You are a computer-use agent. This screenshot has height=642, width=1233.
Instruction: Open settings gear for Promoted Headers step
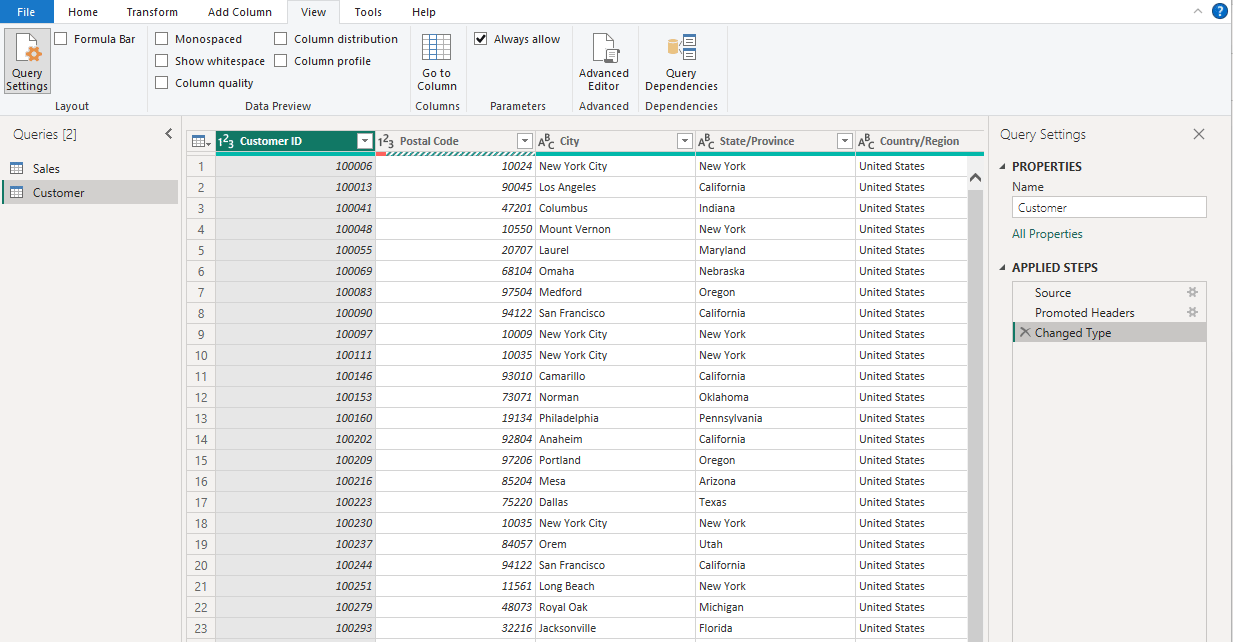[1192, 312]
